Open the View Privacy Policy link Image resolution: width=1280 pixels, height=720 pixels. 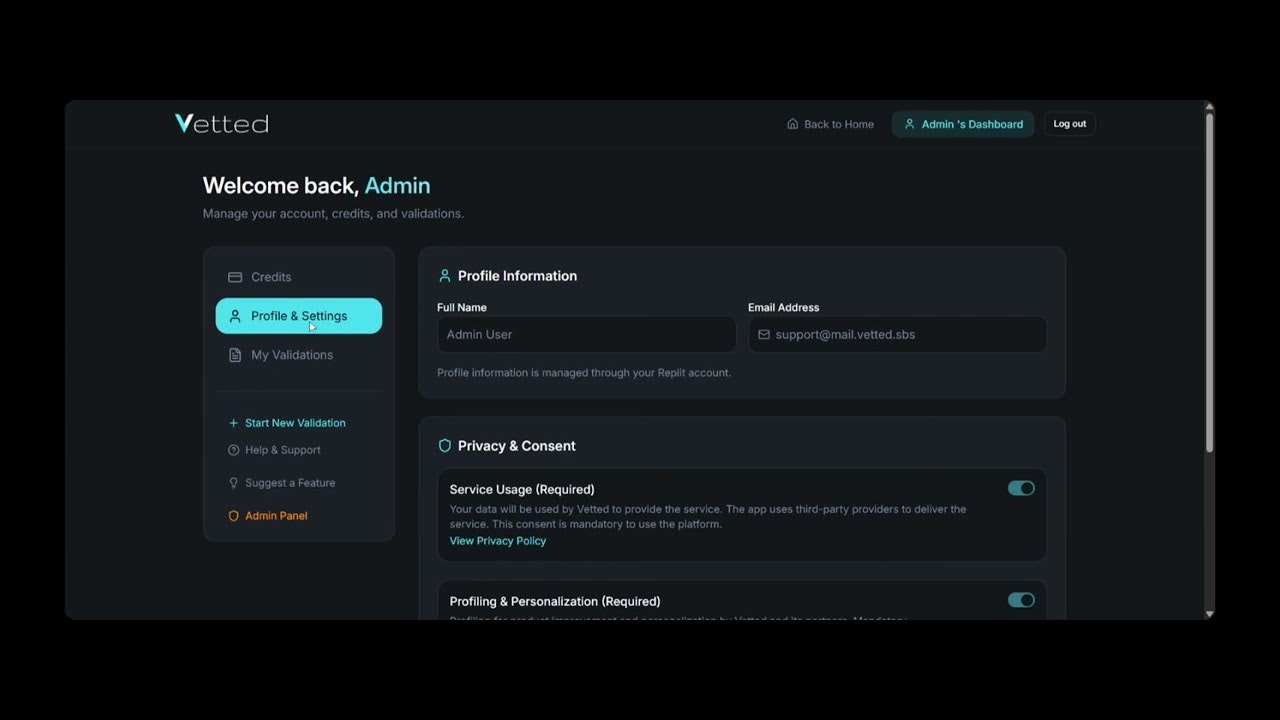click(x=497, y=540)
